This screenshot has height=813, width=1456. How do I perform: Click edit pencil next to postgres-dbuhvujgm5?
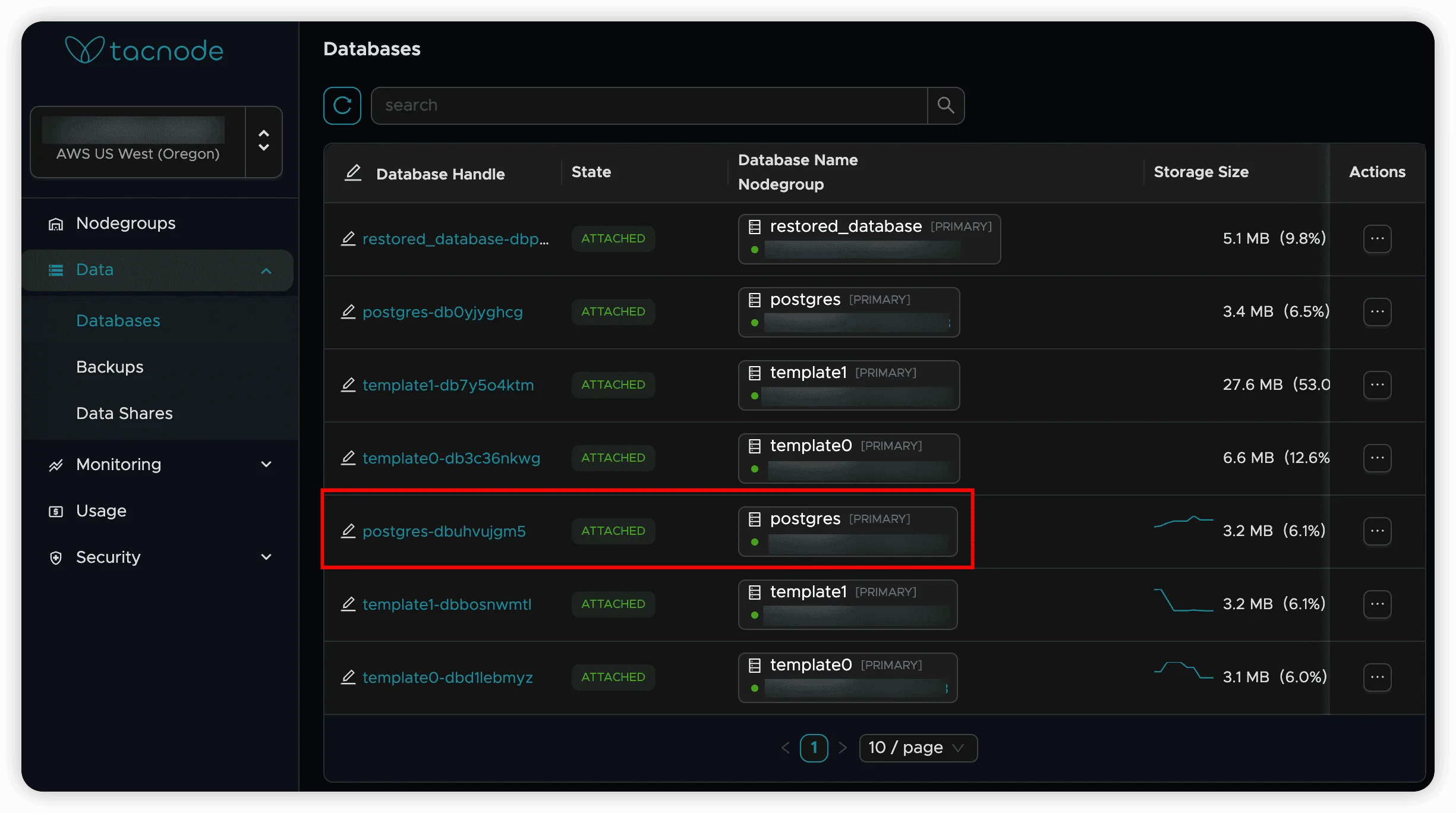tap(348, 531)
